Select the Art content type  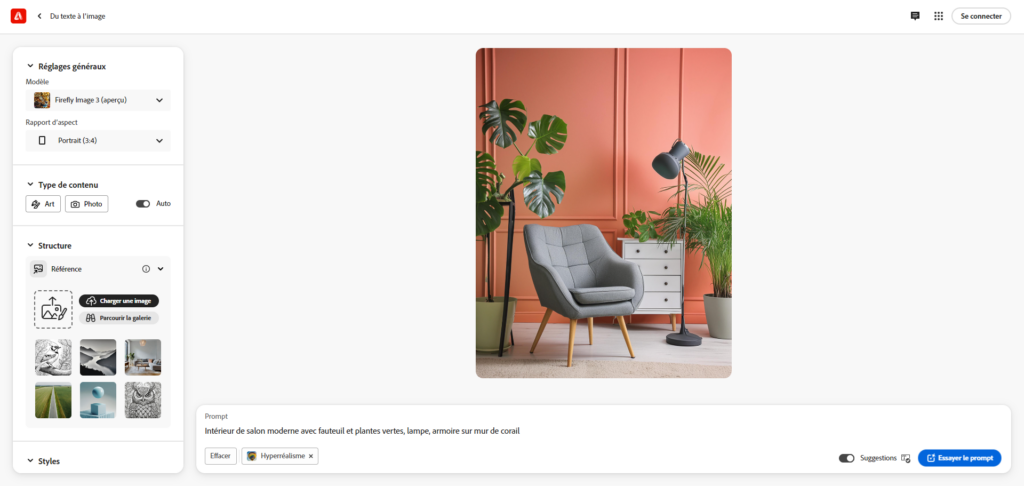coord(43,204)
